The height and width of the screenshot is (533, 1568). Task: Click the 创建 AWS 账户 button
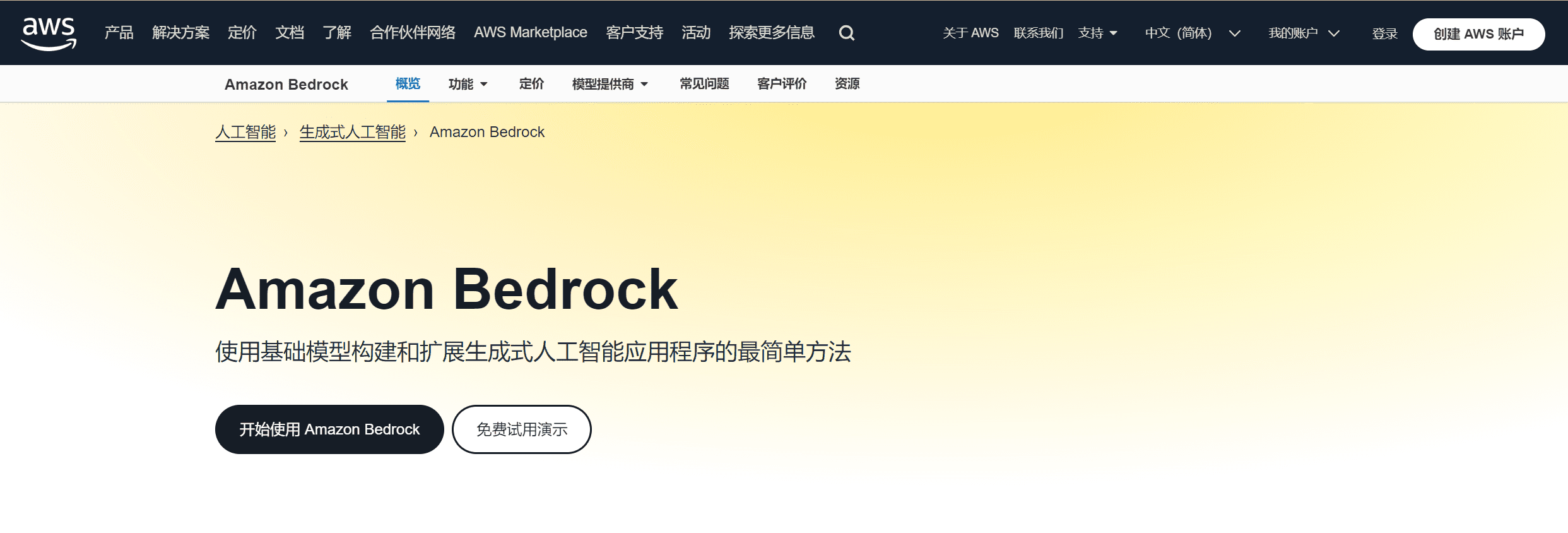click(x=1478, y=34)
